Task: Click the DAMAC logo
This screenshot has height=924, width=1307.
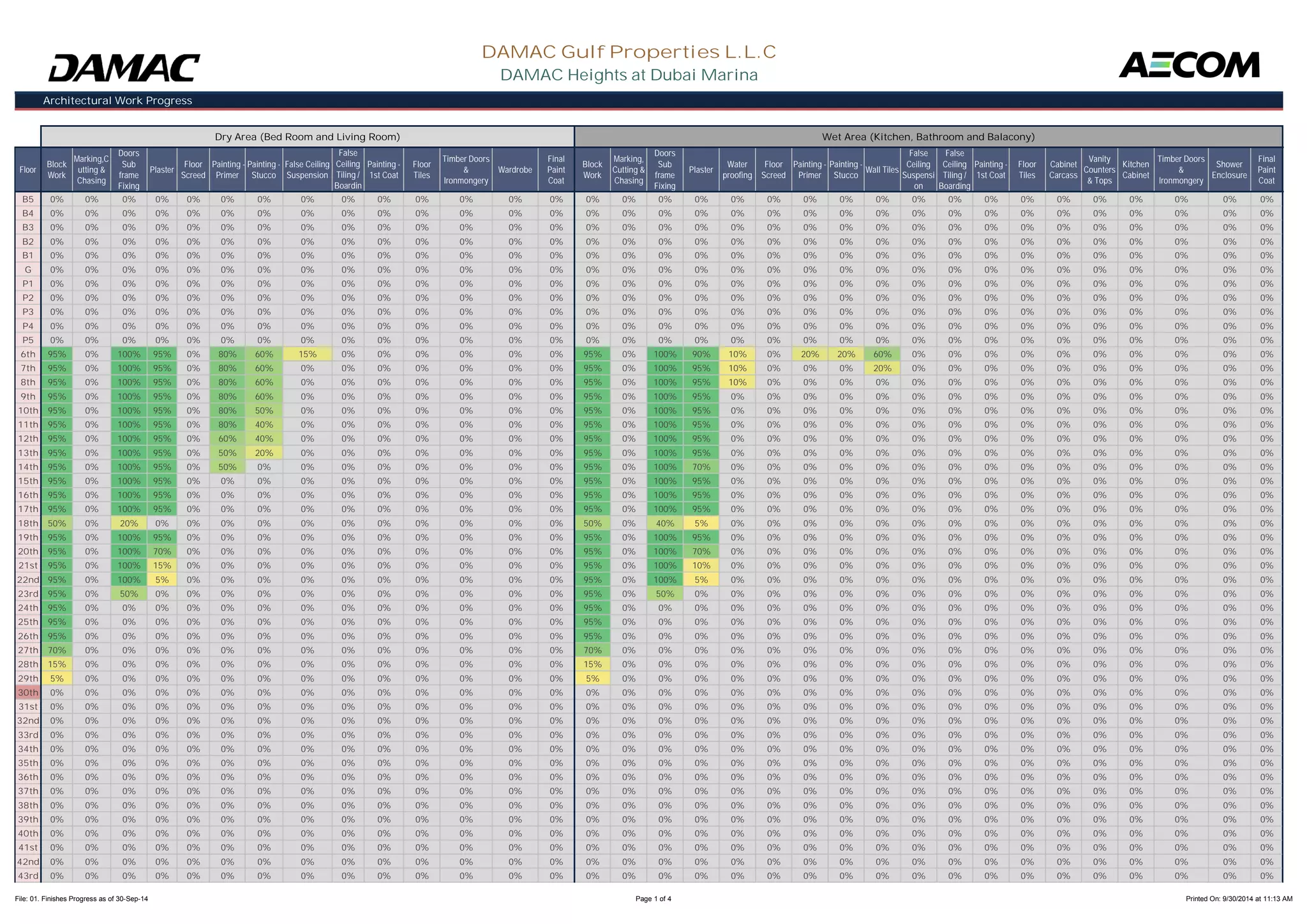Action: point(124,68)
